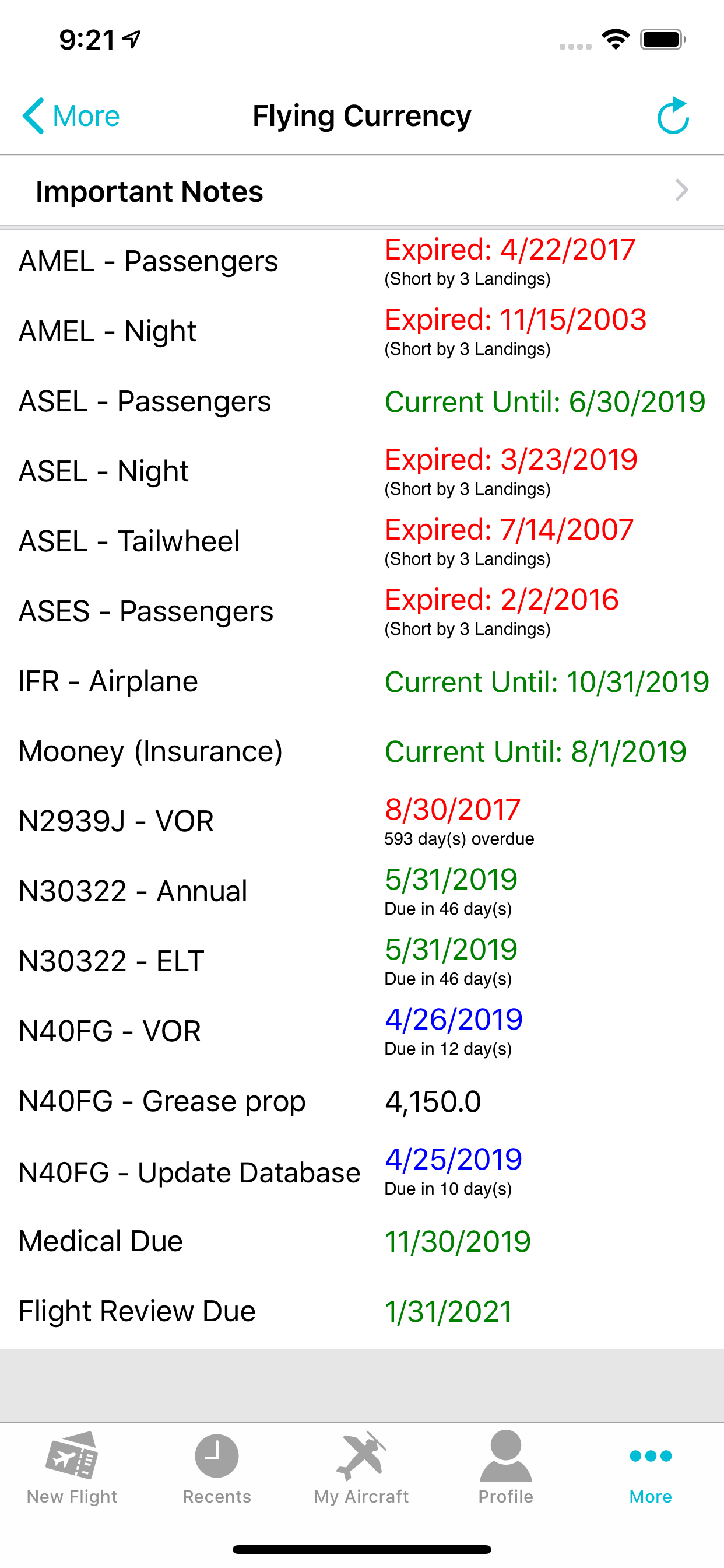Select the More three-dots tab icon

coord(651,1455)
